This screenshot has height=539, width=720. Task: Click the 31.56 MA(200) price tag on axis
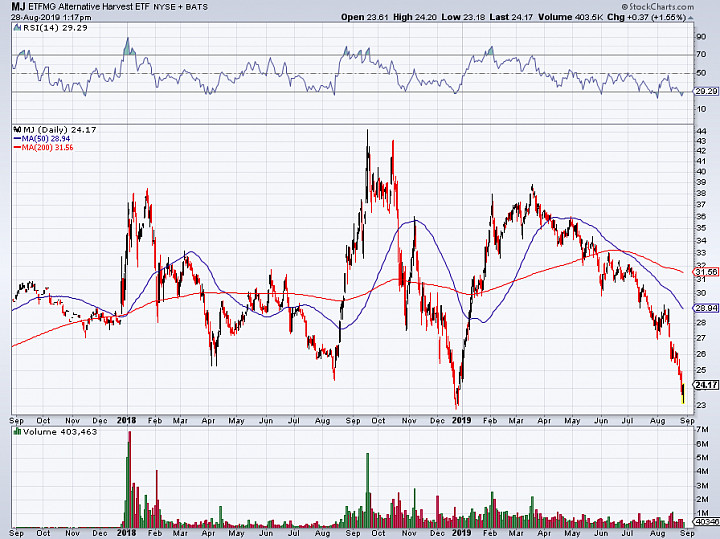707,272
